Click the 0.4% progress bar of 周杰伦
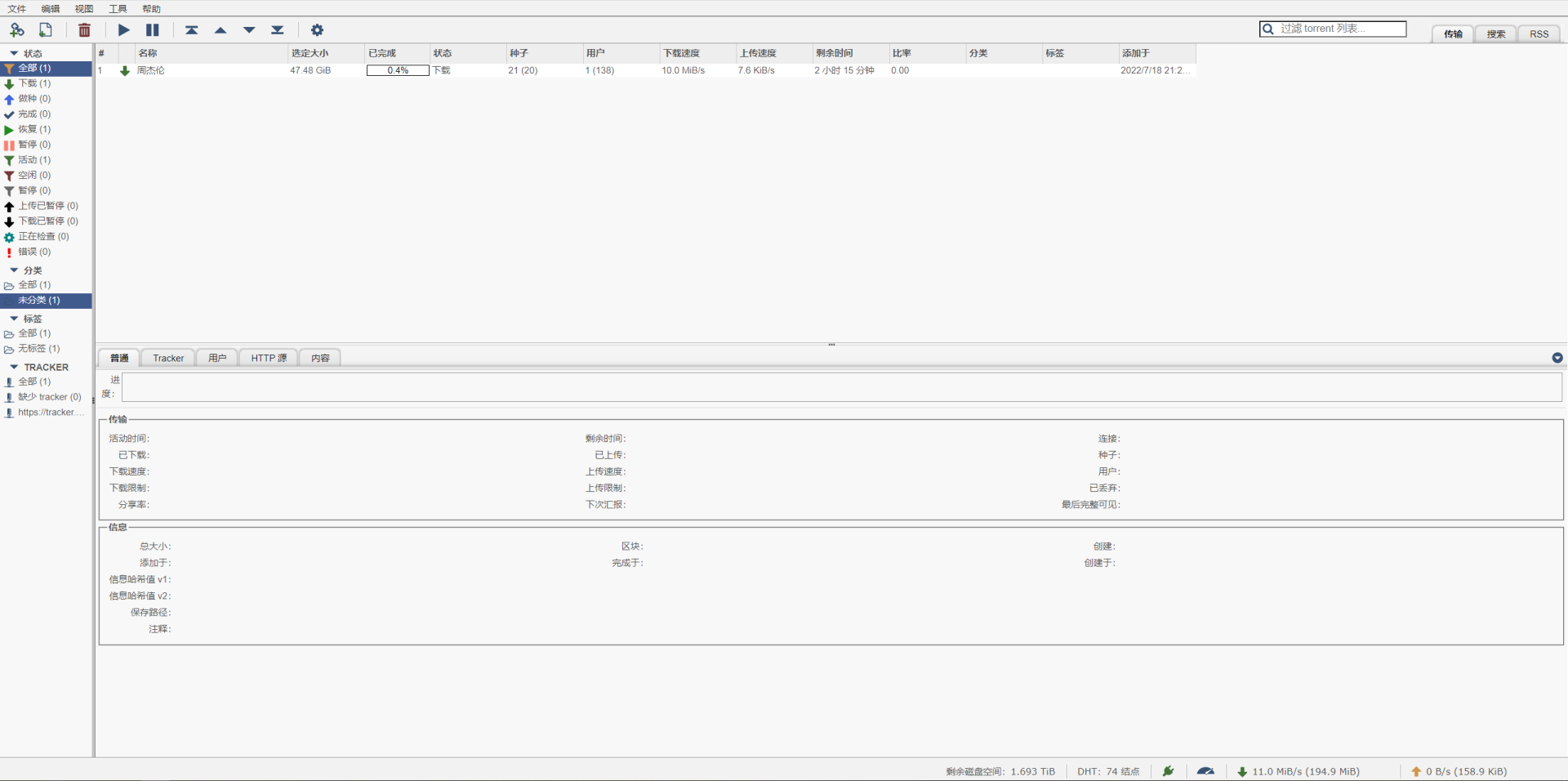Viewport: 1568px width, 781px height. tap(398, 70)
